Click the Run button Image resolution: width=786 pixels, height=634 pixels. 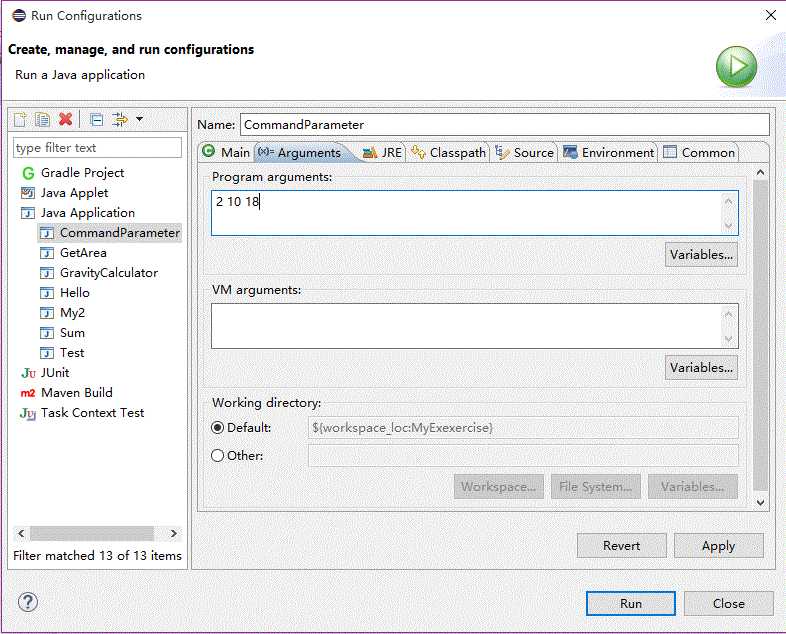630,603
